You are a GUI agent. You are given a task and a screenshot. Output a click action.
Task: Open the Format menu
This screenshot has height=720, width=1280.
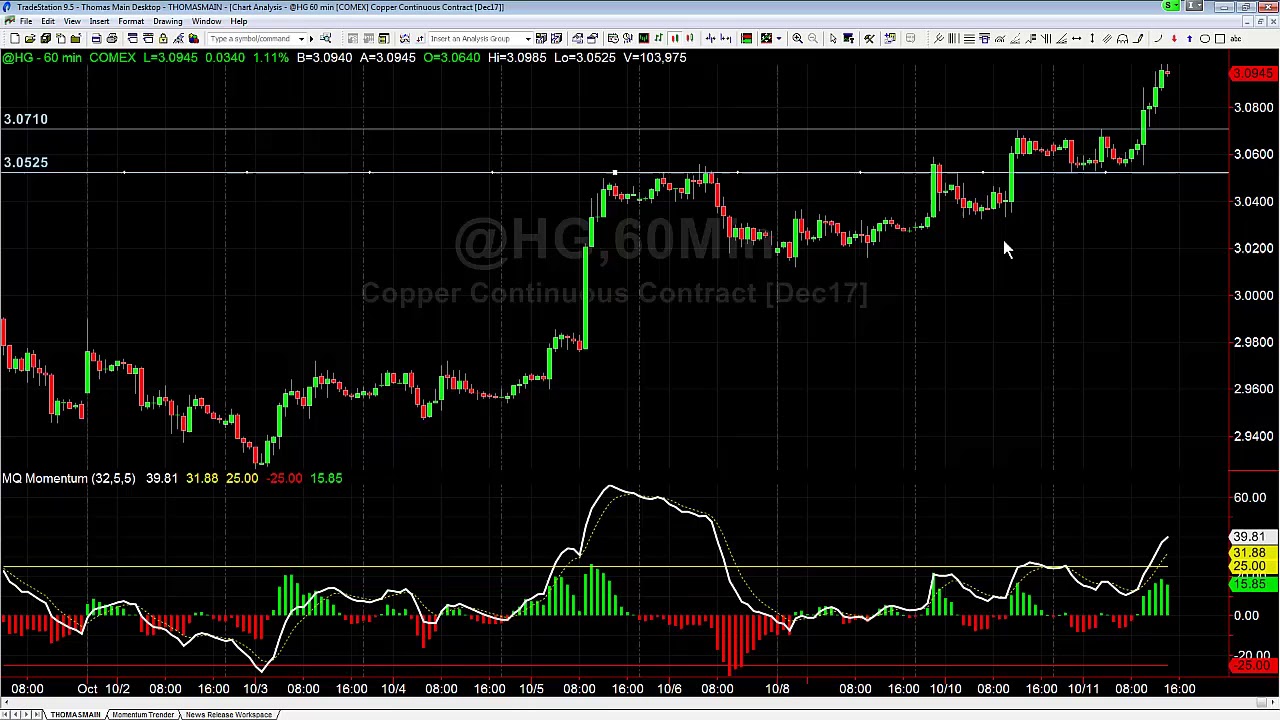tap(131, 21)
